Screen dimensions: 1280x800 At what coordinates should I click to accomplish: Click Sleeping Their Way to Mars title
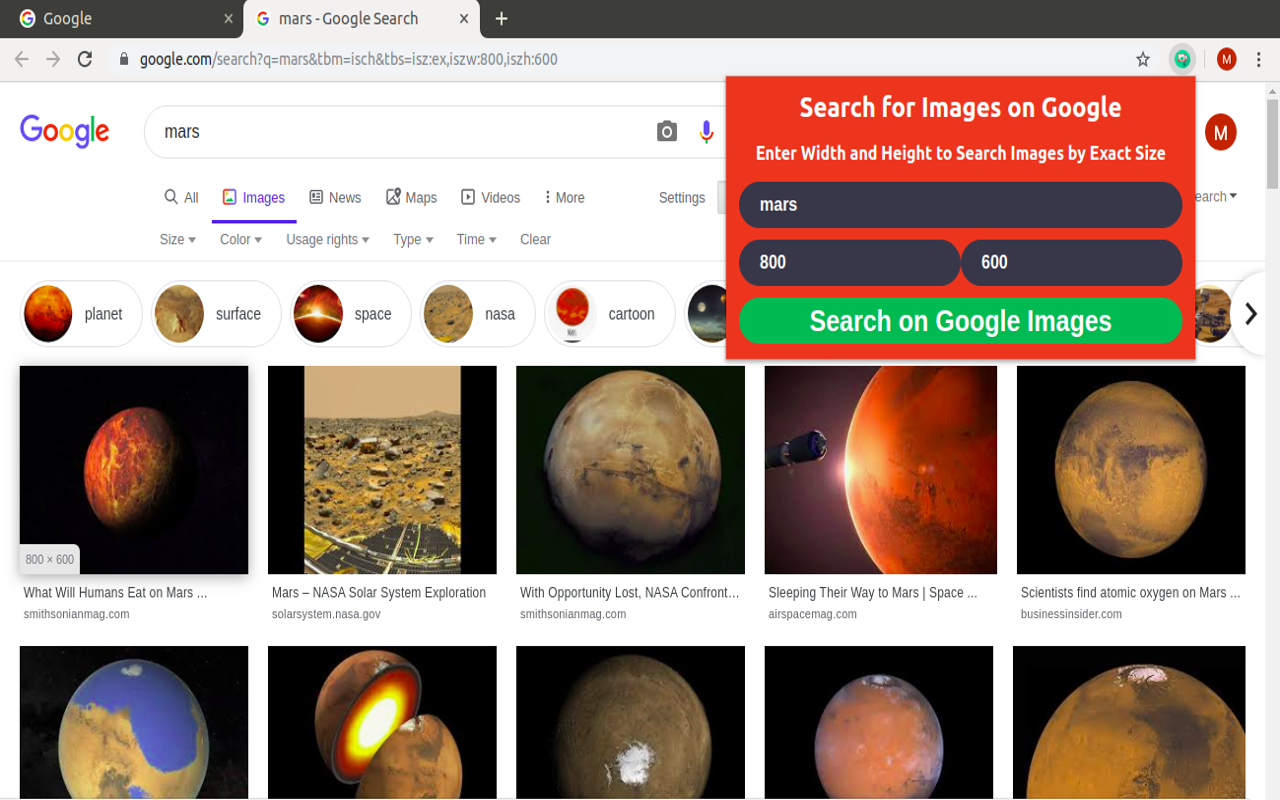[x=872, y=593]
